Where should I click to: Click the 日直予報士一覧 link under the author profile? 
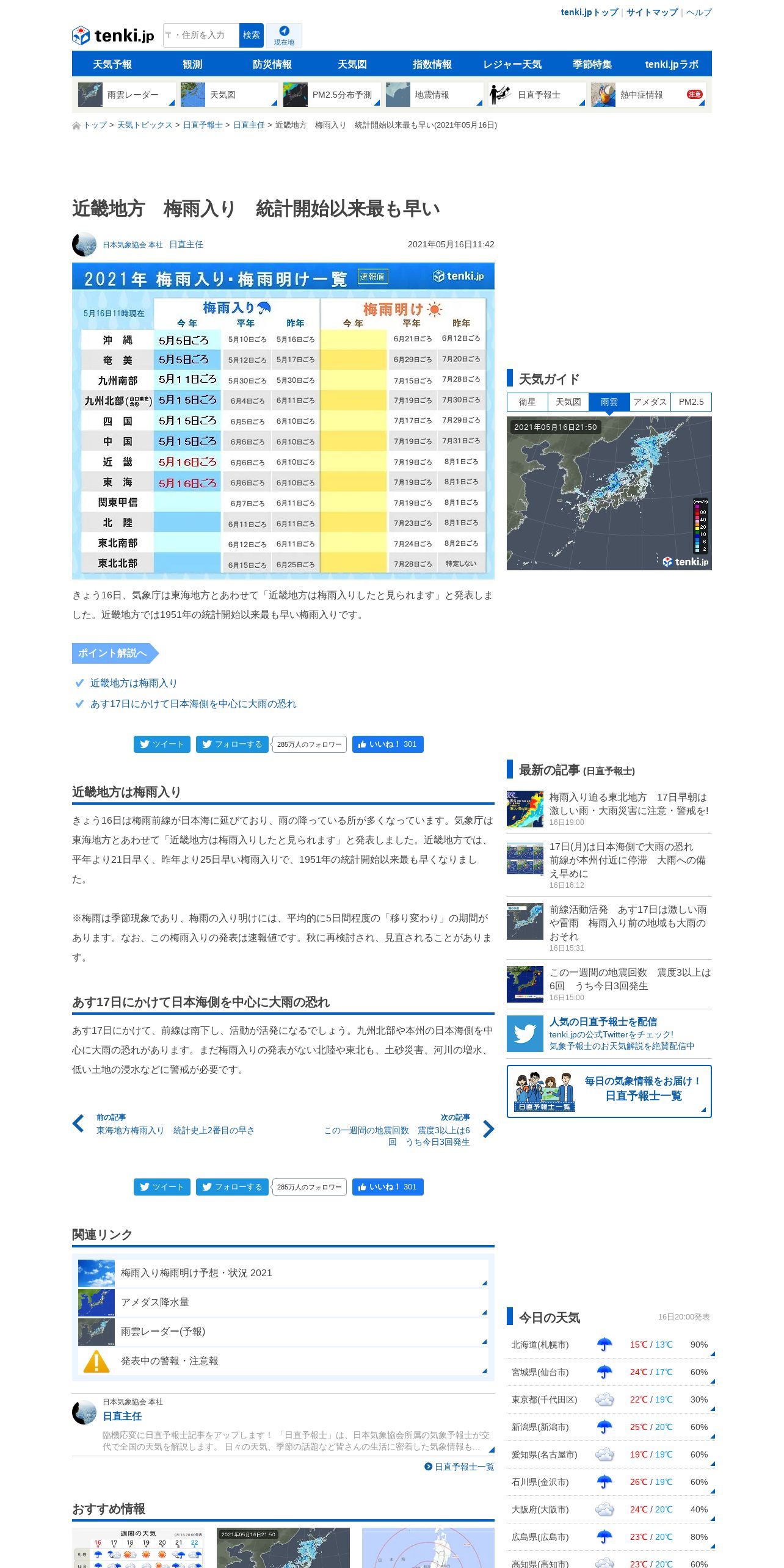[460, 1467]
